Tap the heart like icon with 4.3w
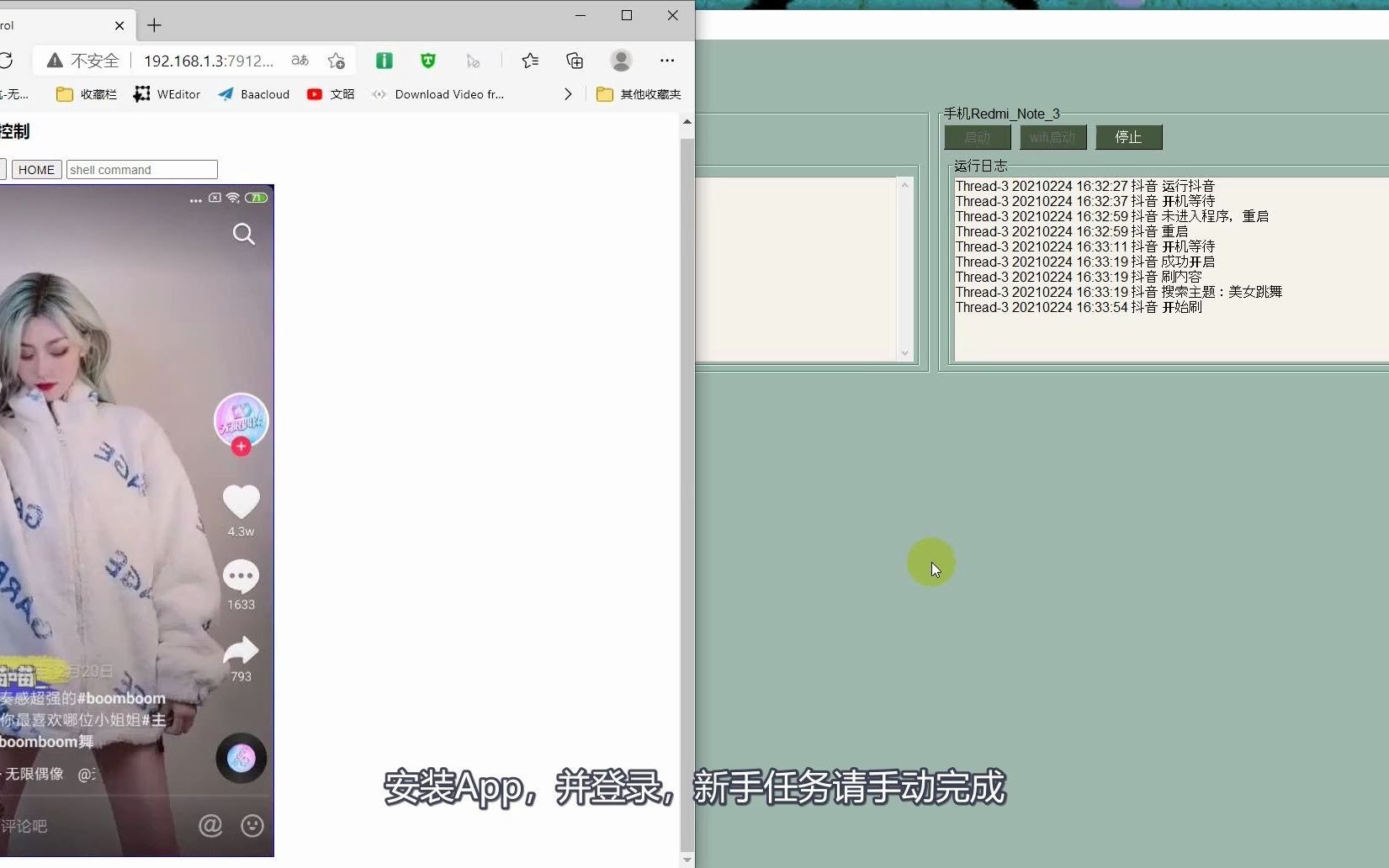This screenshot has height=868, width=1389. click(241, 502)
